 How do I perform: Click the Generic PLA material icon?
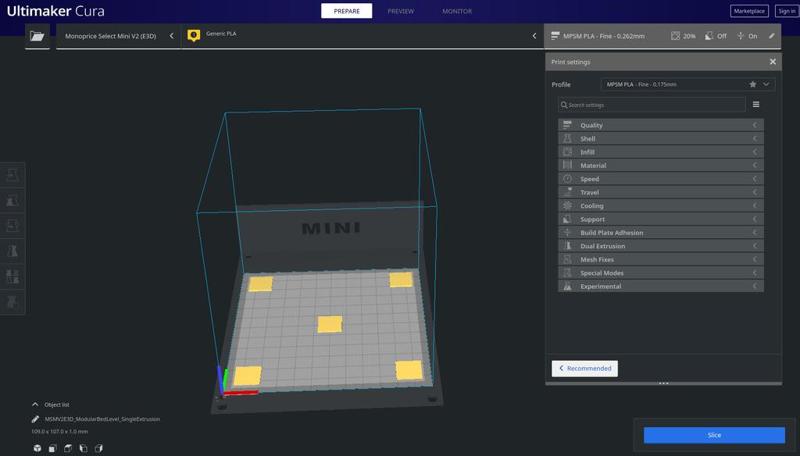coord(194,36)
